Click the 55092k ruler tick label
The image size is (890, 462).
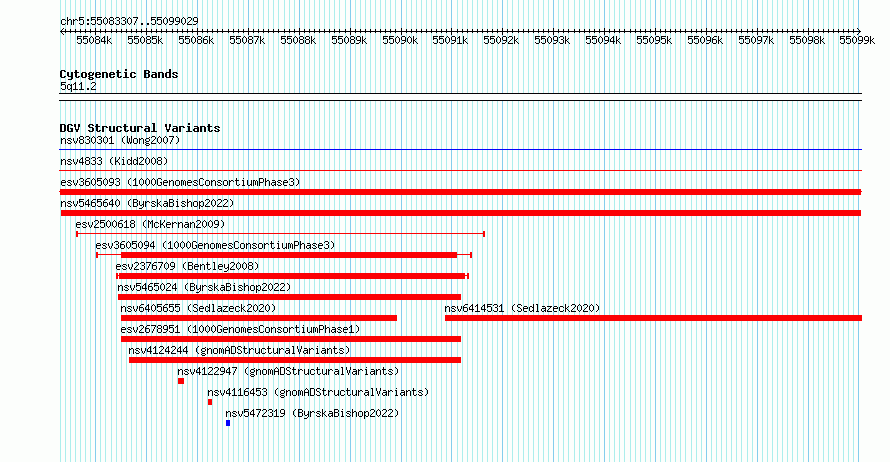click(x=501, y=40)
